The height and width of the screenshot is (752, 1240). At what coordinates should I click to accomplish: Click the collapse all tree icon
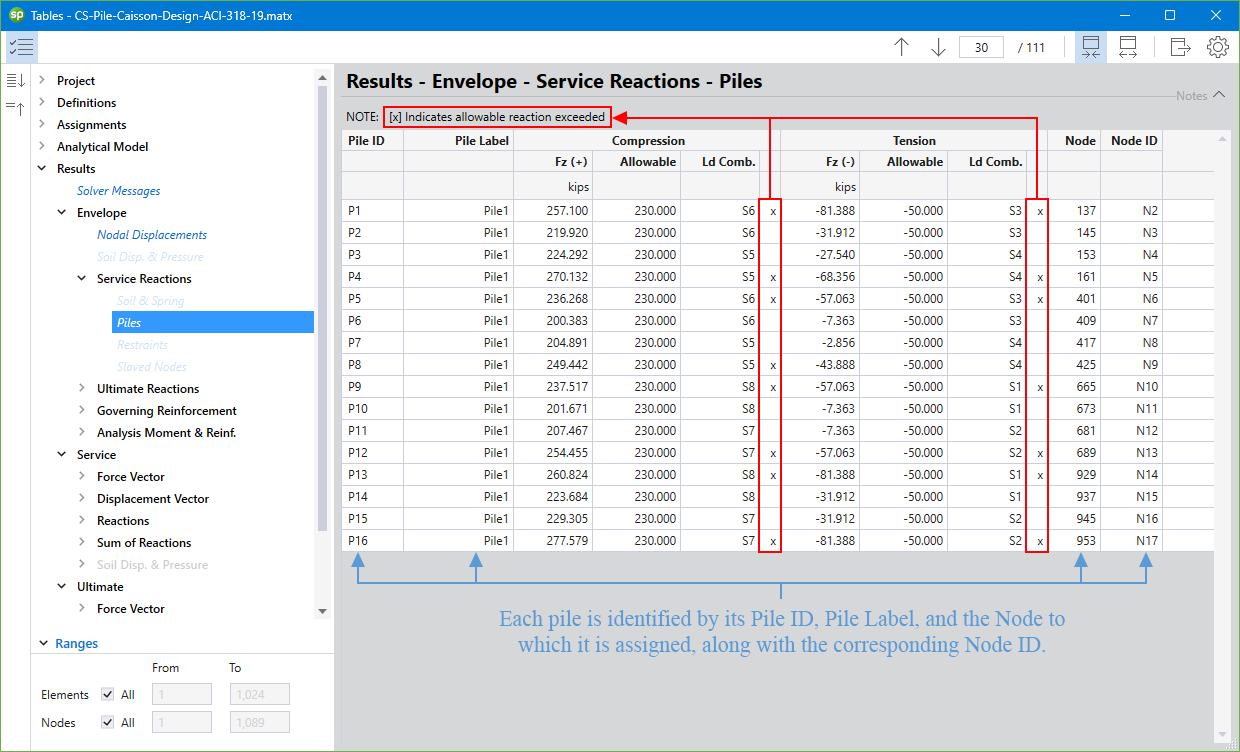(x=15, y=107)
